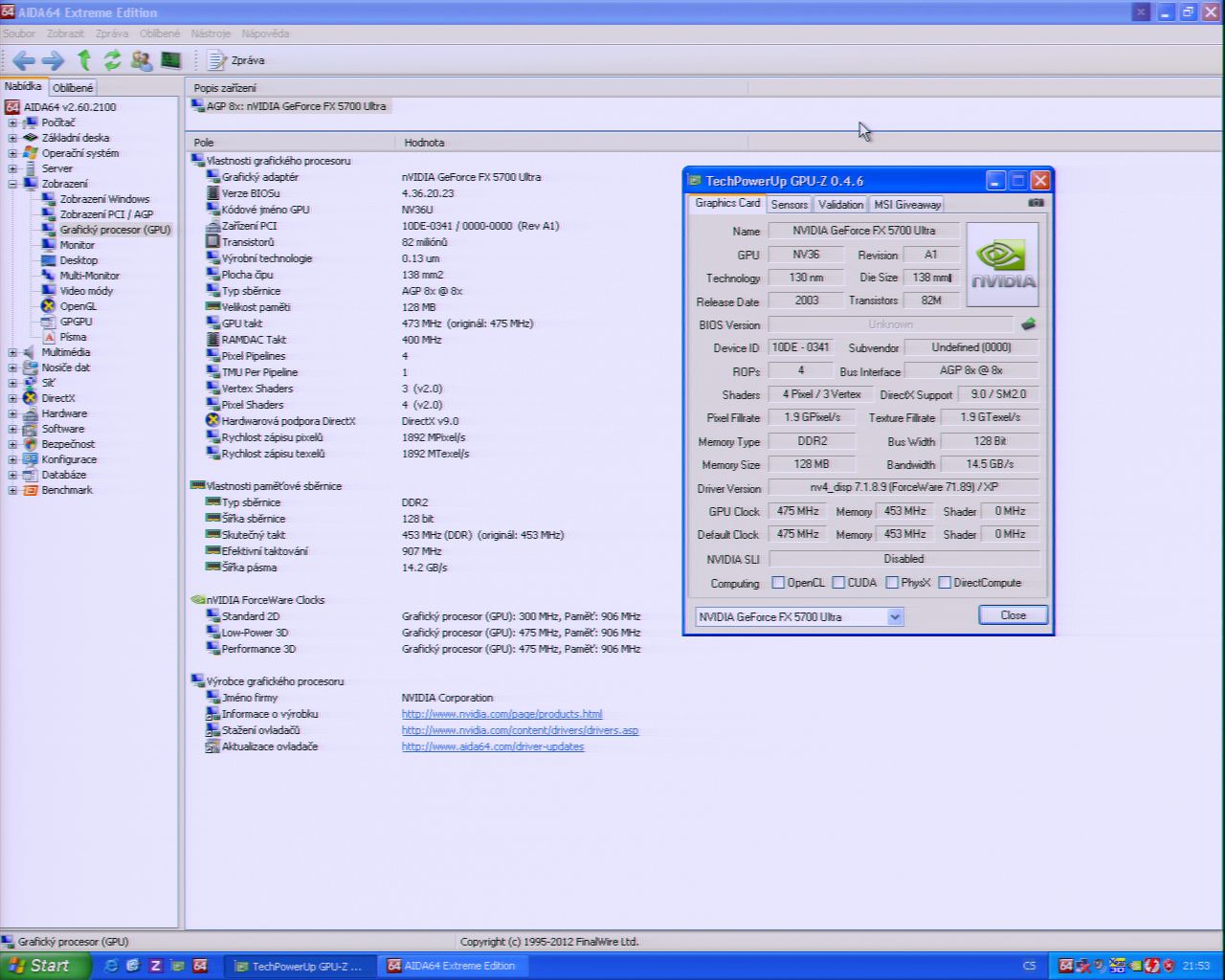Image resolution: width=1225 pixels, height=980 pixels.
Task: Switch to the Validation tab in GPU-Z
Action: click(x=840, y=204)
